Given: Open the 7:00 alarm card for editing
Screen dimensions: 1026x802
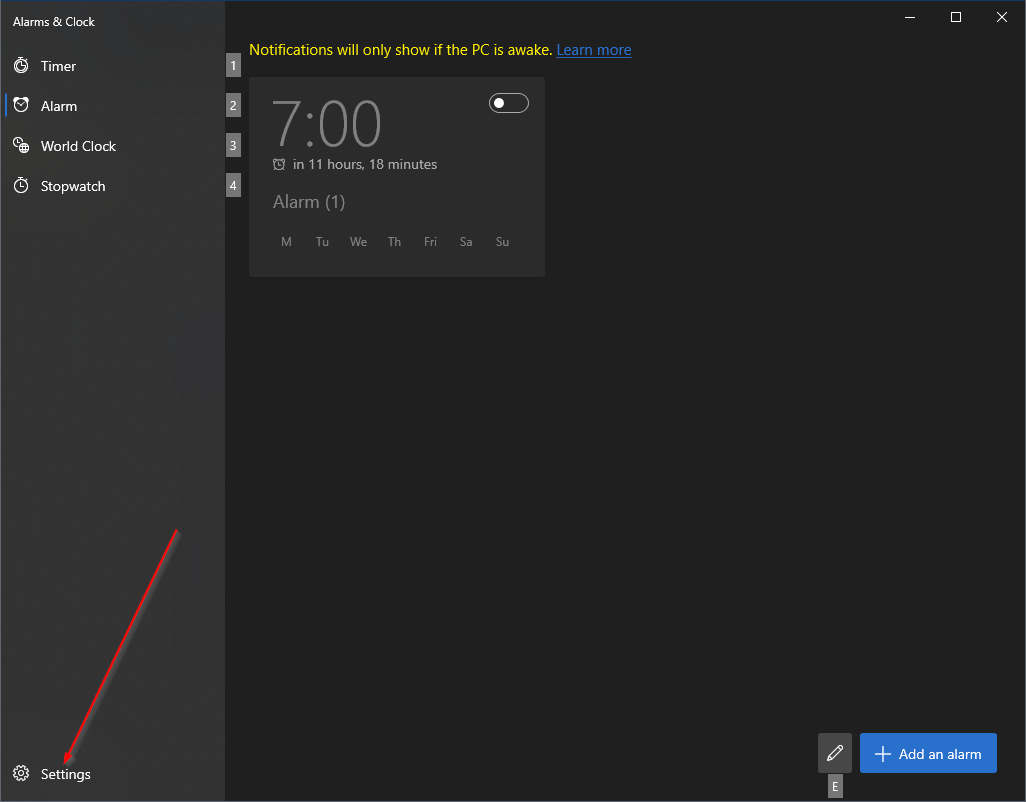Looking at the screenshot, I should point(396,176).
